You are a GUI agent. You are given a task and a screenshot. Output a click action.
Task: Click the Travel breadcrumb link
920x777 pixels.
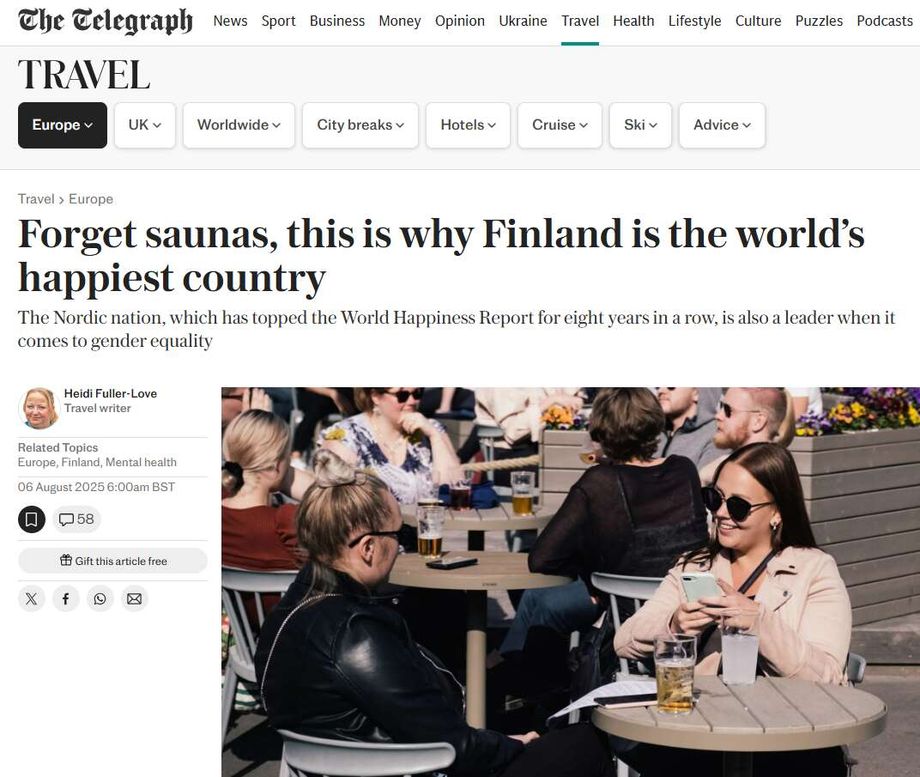tap(36, 199)
